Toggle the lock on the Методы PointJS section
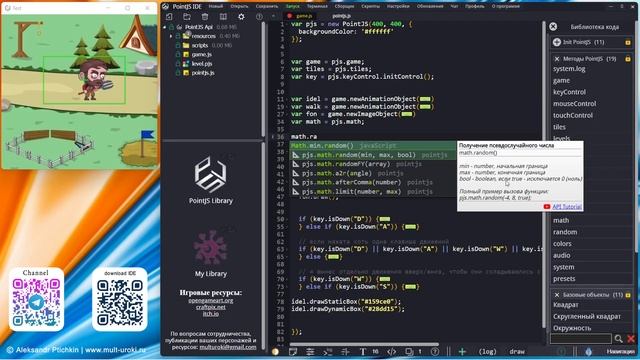This screenshot has height=360, width=640. pos(628,59)
